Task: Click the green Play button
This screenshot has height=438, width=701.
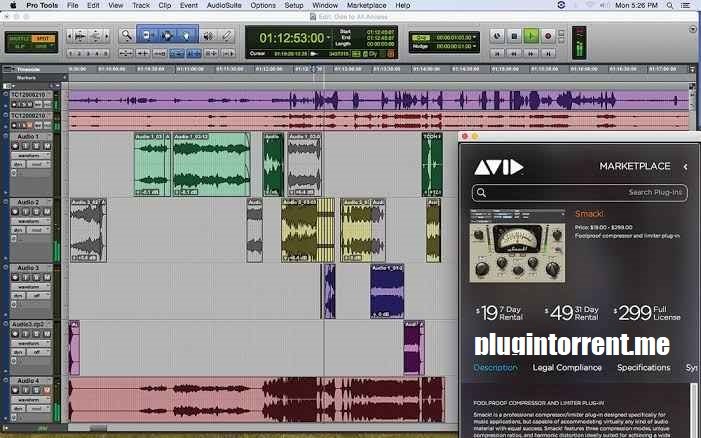Action: click(531, 36)
